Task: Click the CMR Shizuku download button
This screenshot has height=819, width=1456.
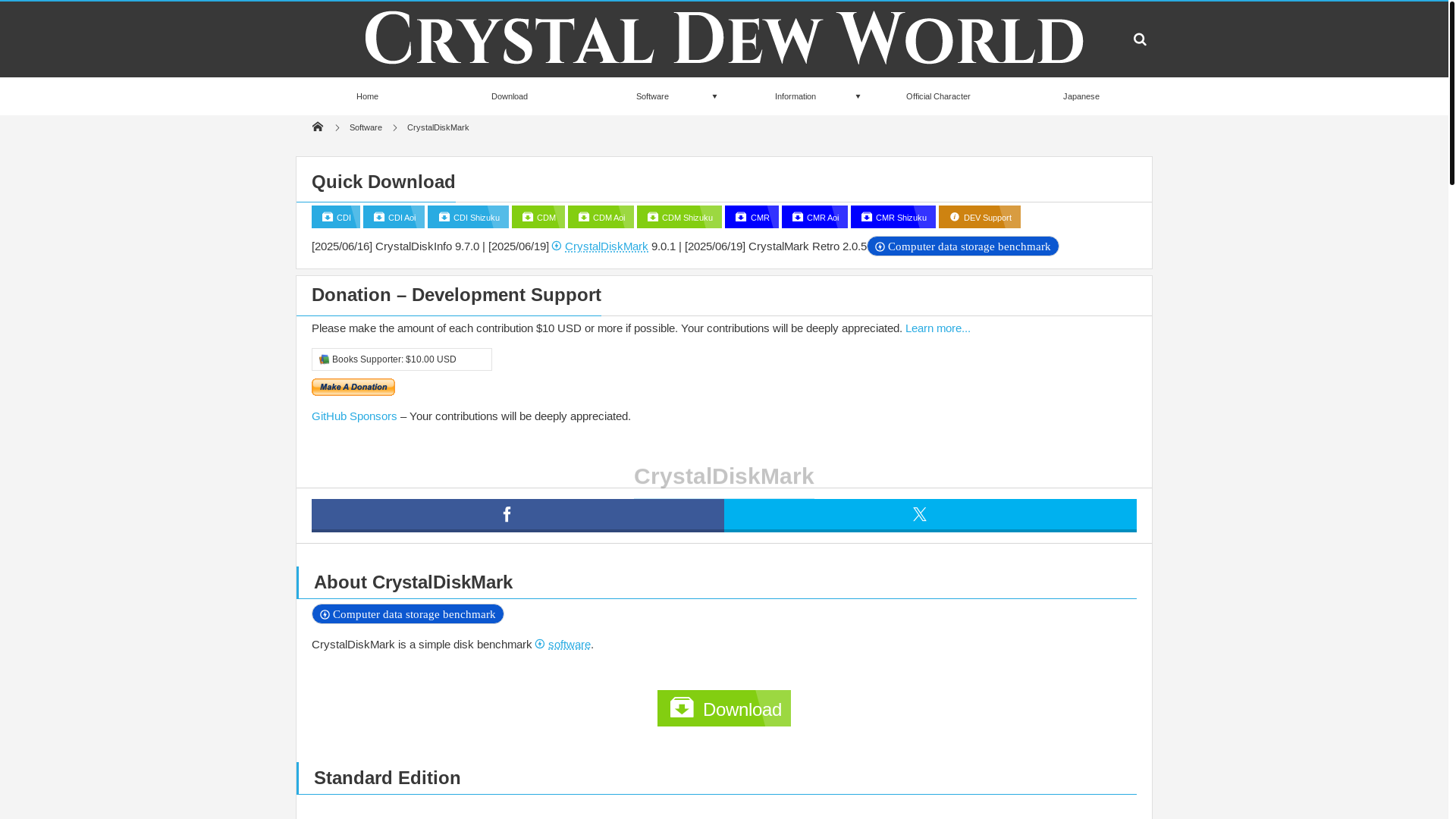Action: point(893,217)
